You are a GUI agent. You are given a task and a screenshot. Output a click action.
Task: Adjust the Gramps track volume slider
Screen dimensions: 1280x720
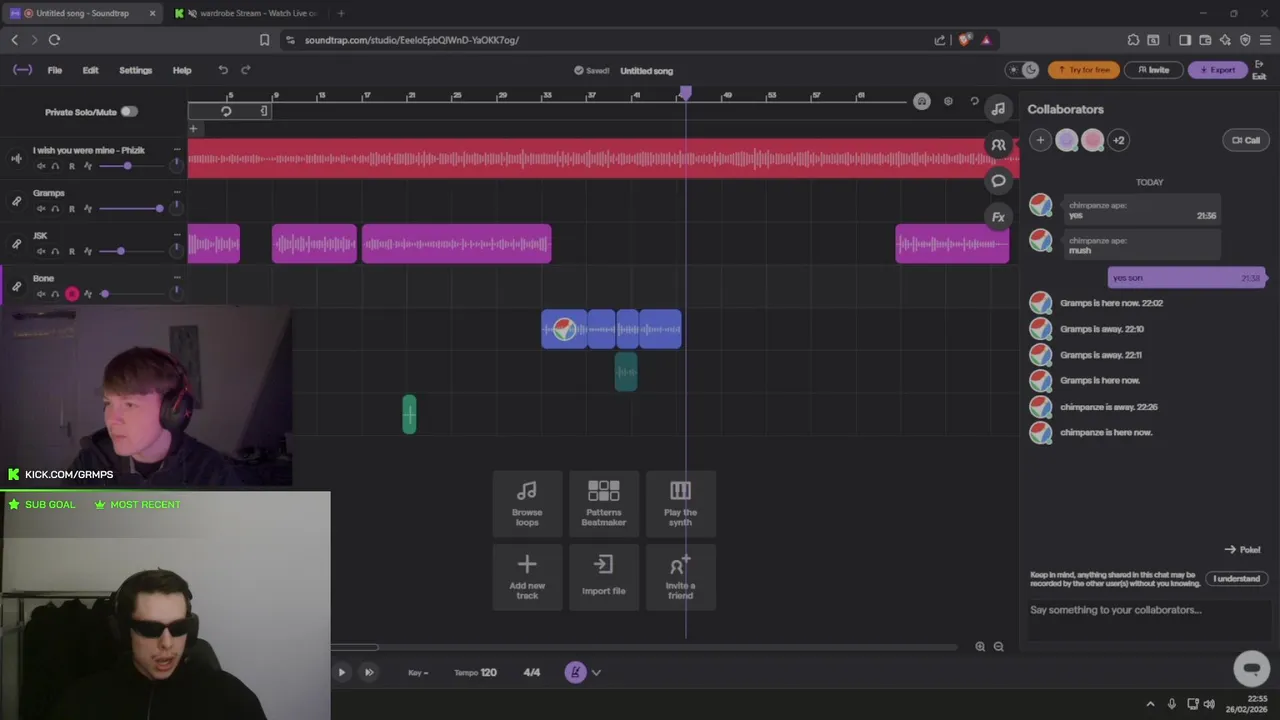click(132, 208)
